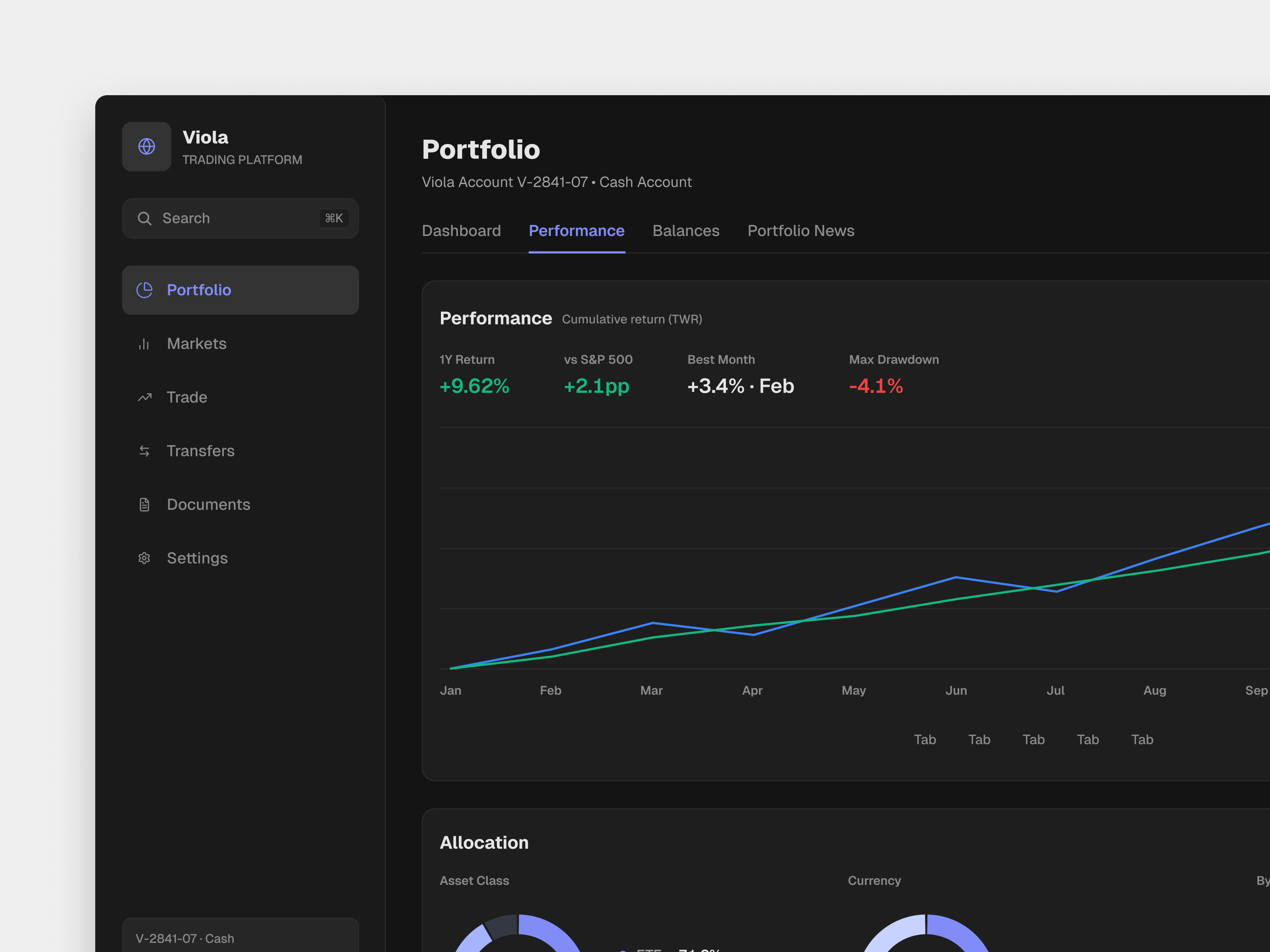
Task: Click the Jun label on chart axis
Action: click(956, 690)
